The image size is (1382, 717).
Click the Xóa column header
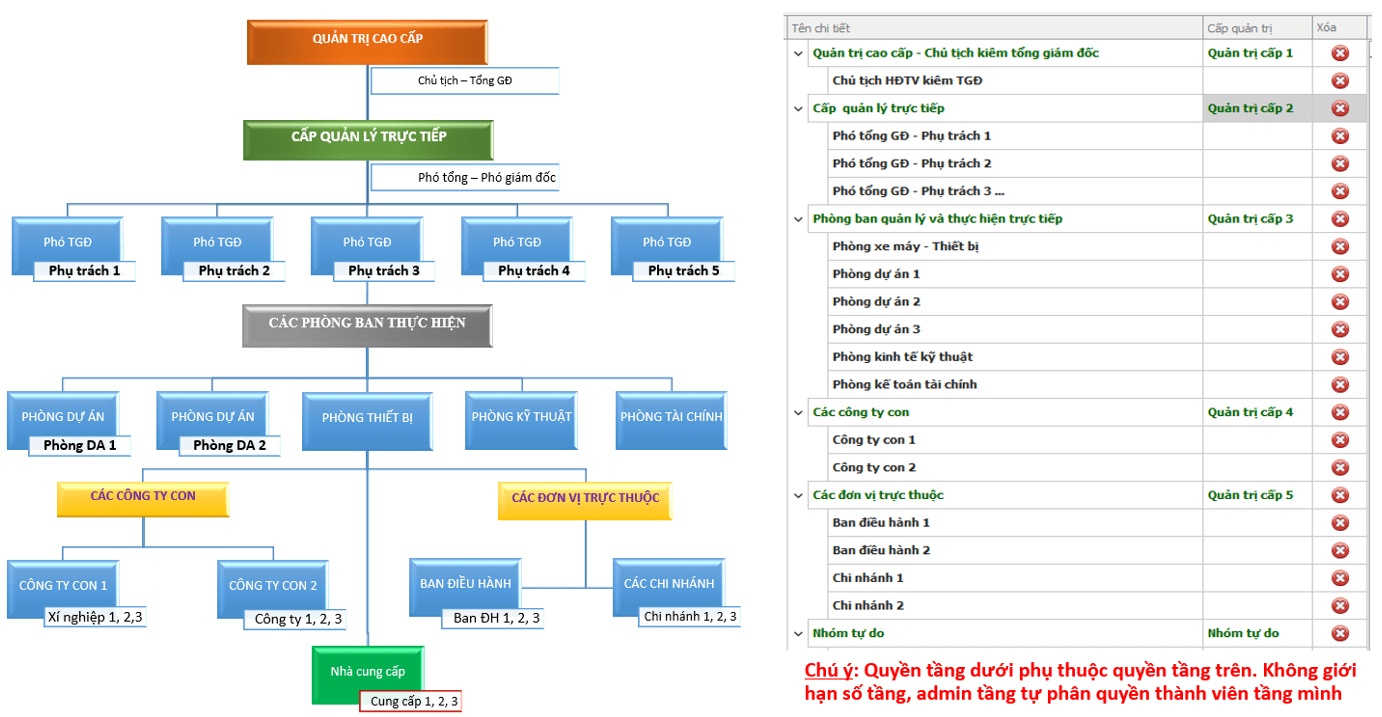pyautogui.click(x=1340, y=28)
